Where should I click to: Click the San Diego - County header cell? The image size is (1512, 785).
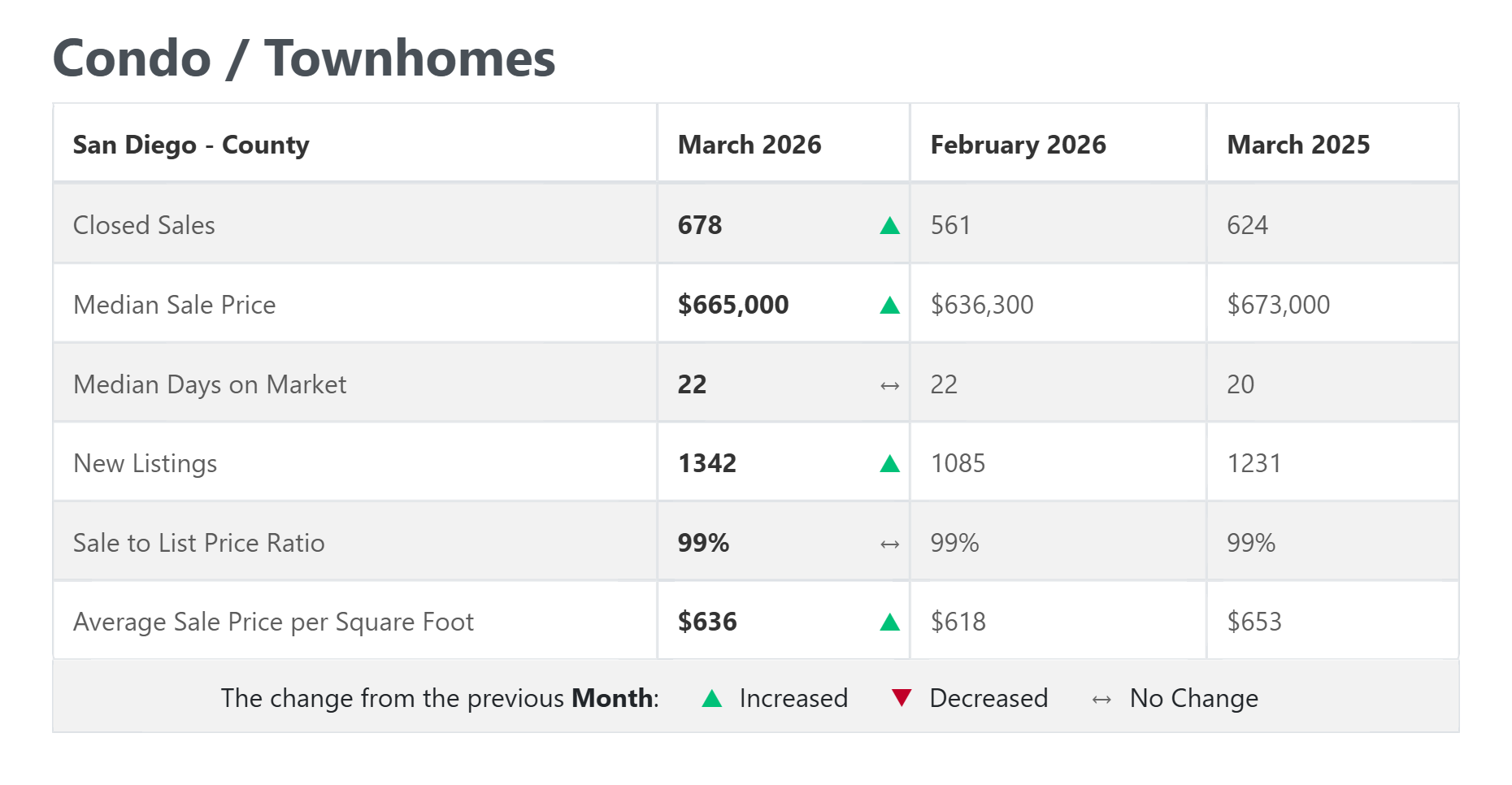tap(191, 145)
